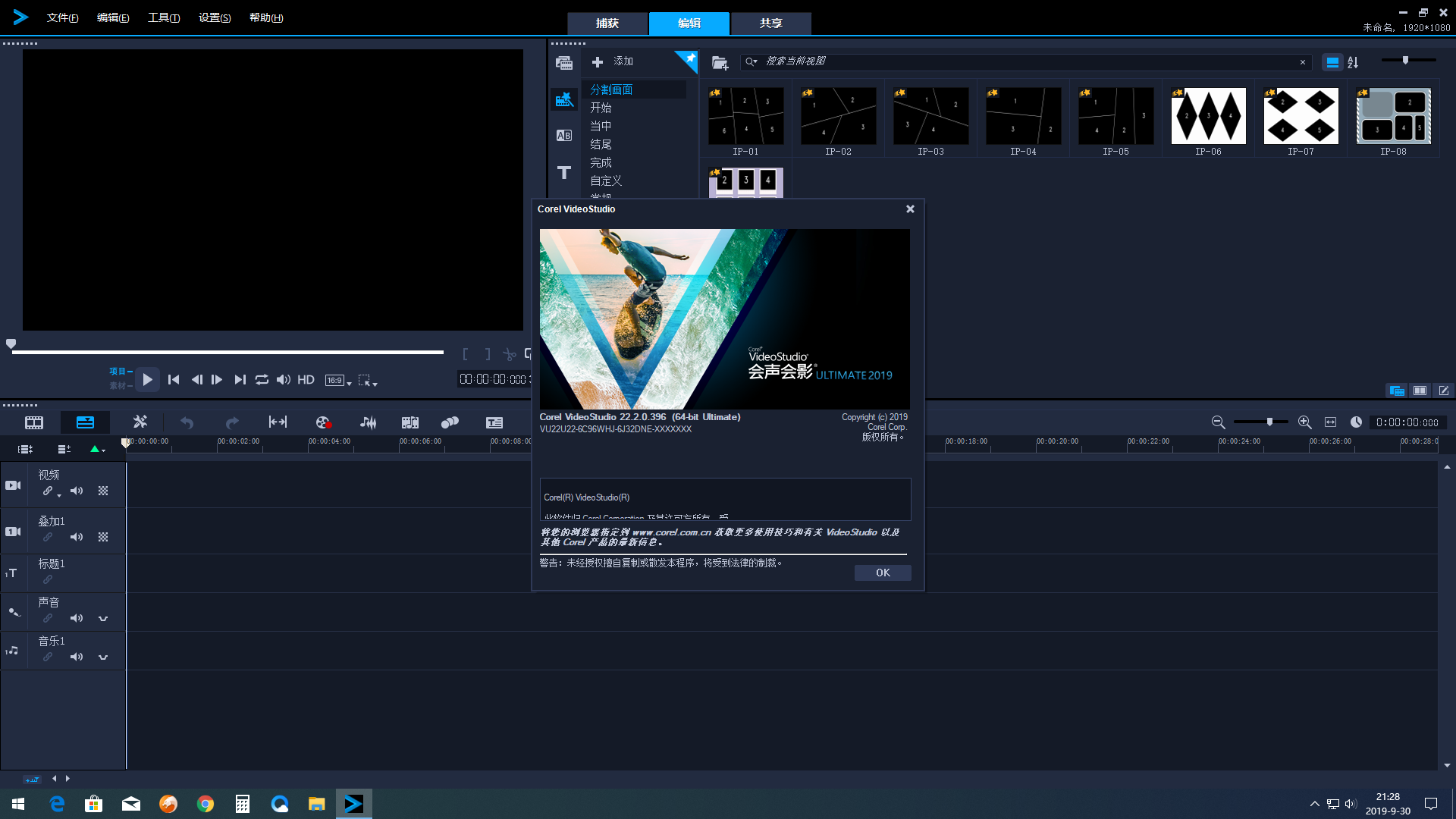Adjust the timeline zoom slider
The image size is (1456, 819).
pyautogui.click(x=1269, y=422)
